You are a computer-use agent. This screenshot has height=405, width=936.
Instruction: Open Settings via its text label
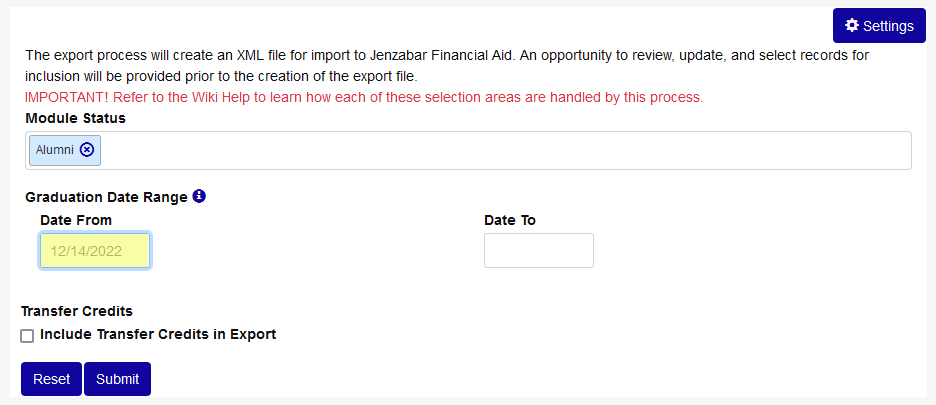point(888,26)
